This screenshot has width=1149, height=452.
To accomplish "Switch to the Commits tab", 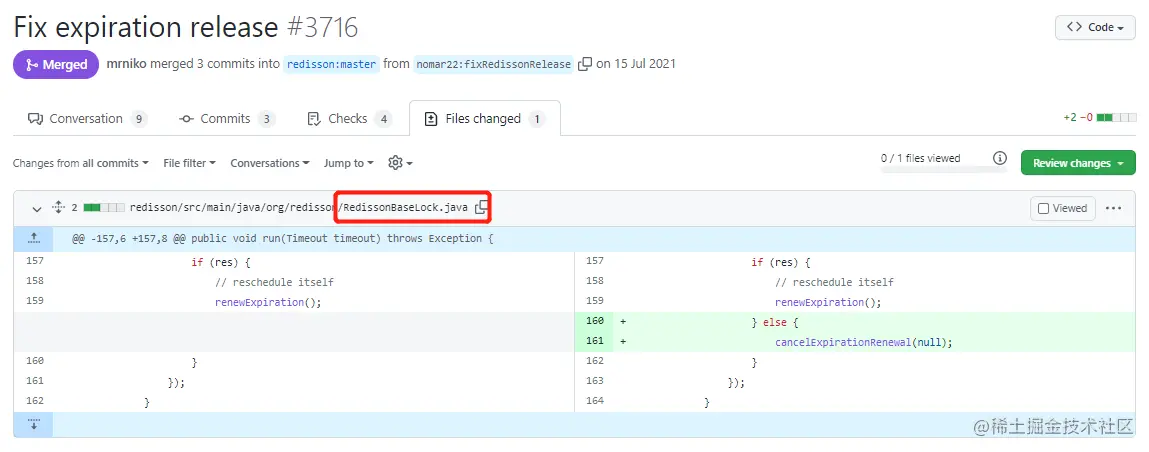I will click(x=226, y=119).
